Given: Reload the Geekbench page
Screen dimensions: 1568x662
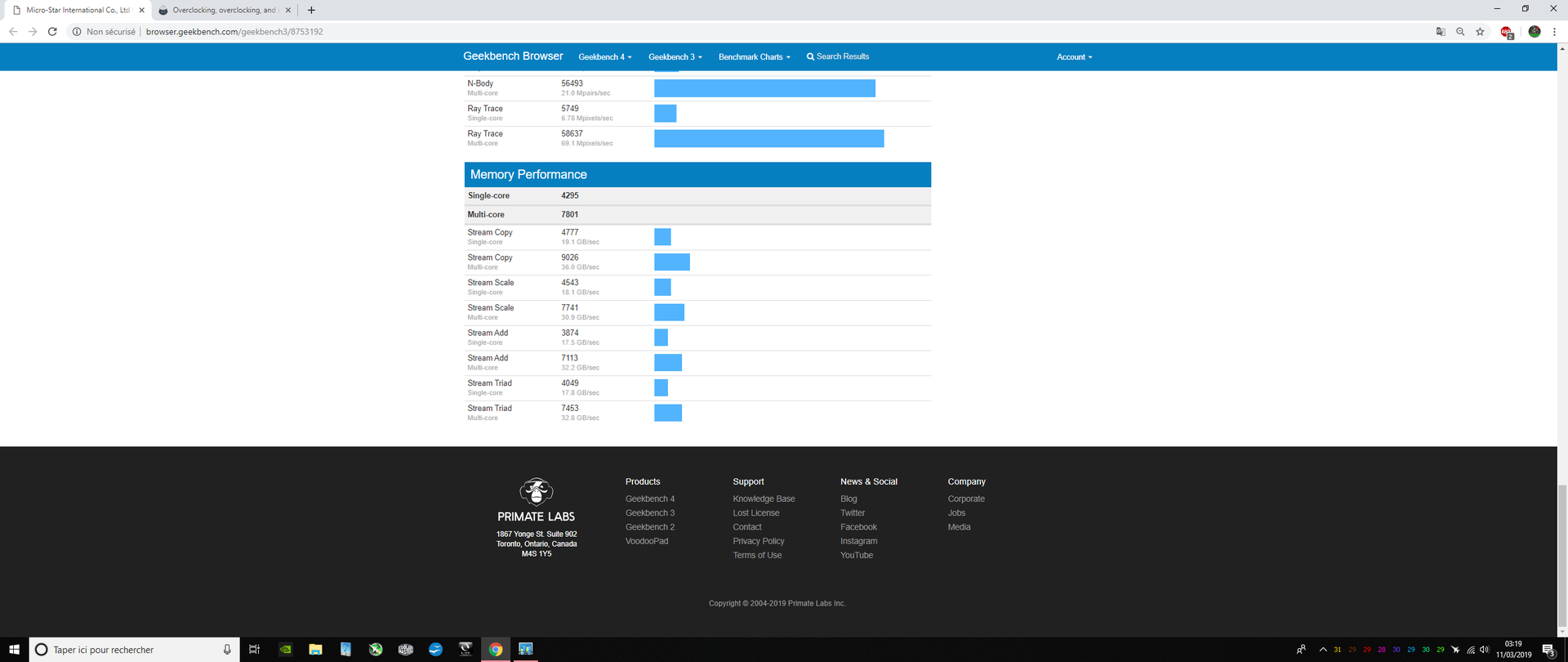Looking at the screenshot, I should pos(52,32).
